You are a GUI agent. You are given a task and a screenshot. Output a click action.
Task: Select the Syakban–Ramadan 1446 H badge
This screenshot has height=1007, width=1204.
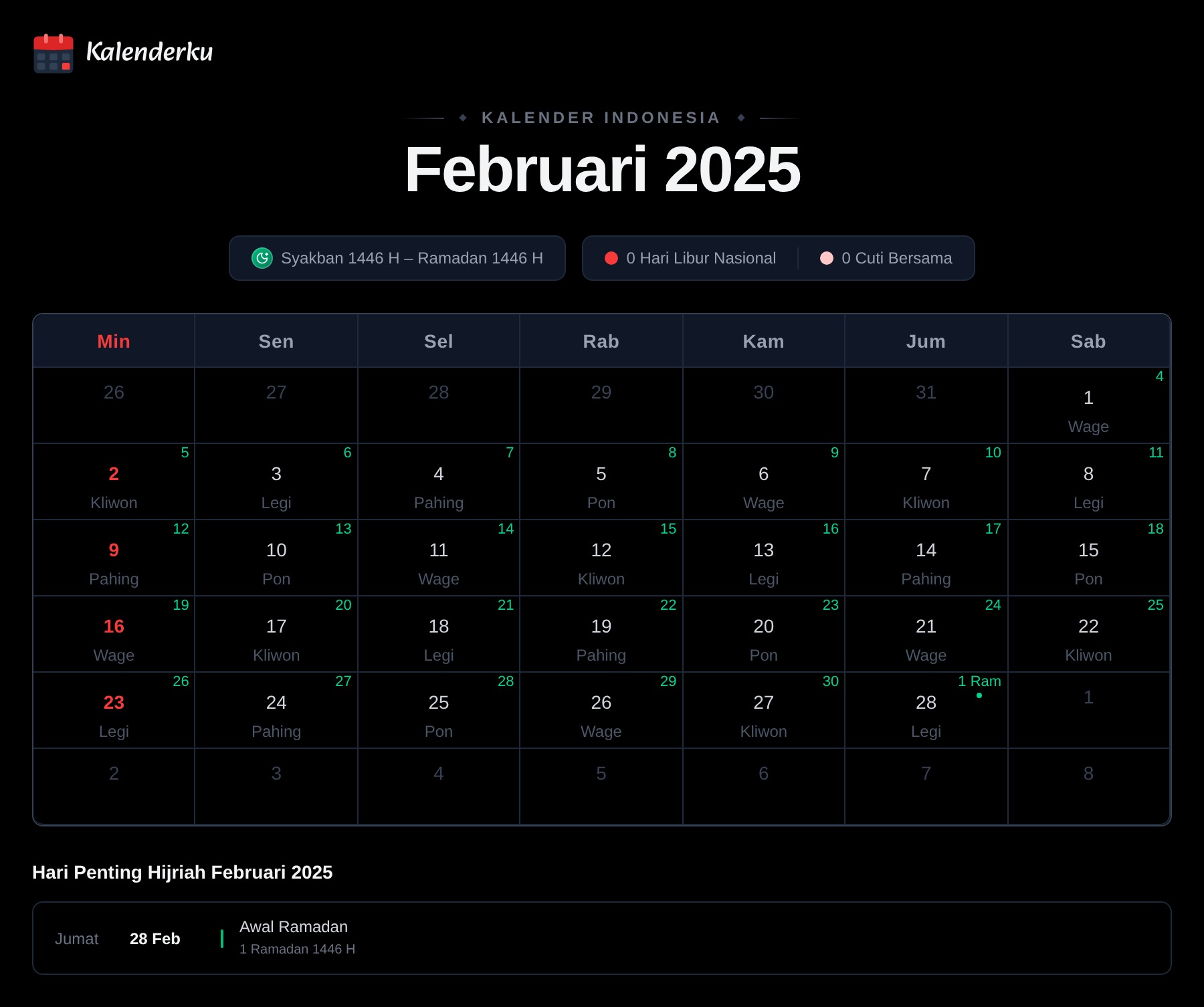(397, 258)
